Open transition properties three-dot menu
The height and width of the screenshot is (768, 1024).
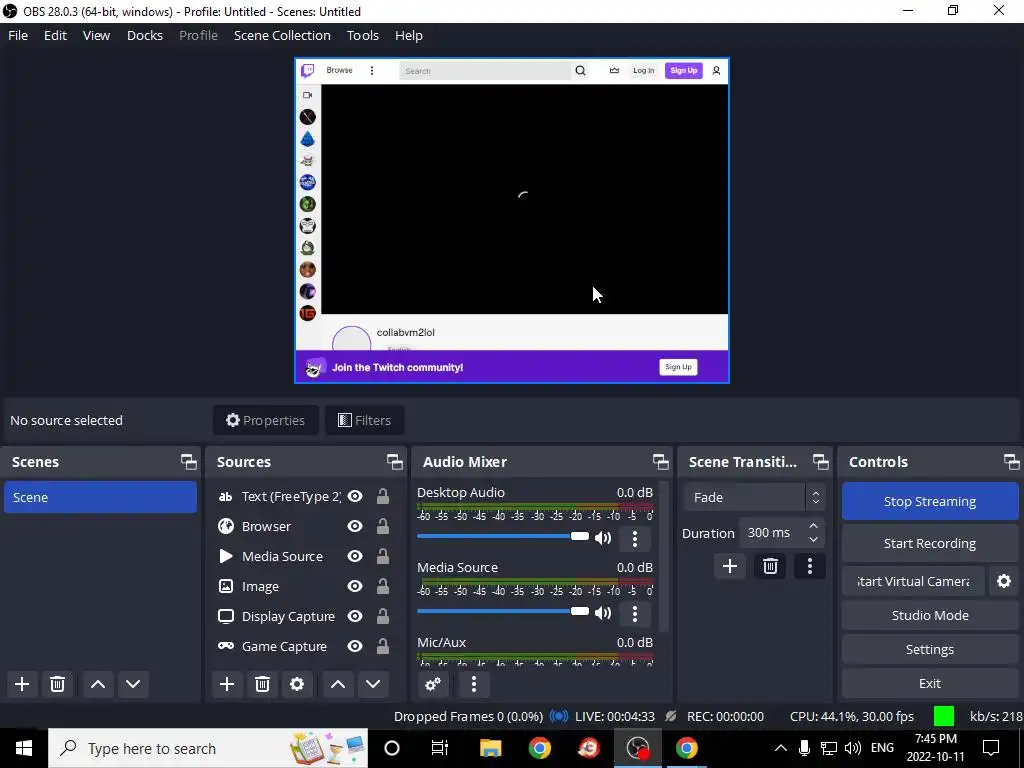pos(810,566)
